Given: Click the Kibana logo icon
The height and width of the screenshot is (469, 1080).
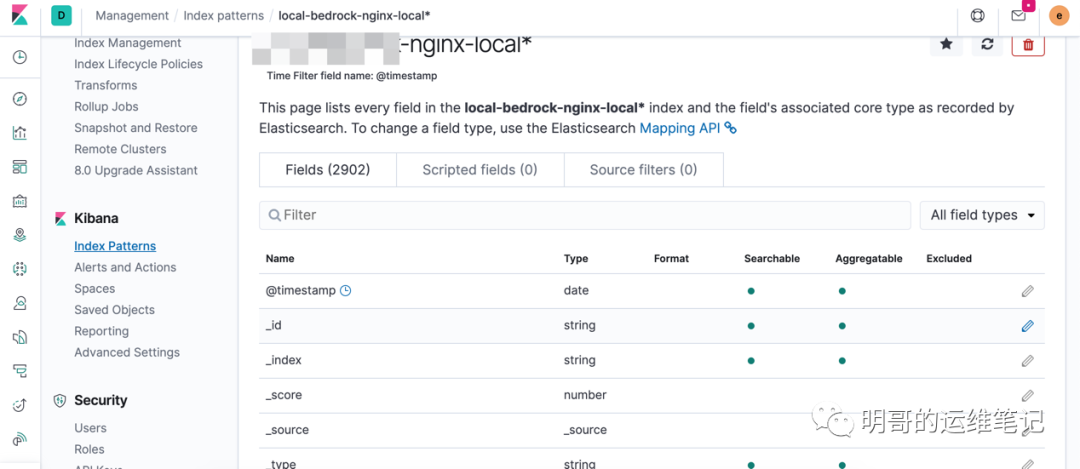Looking at the screenshot, I should pos(19,15).
